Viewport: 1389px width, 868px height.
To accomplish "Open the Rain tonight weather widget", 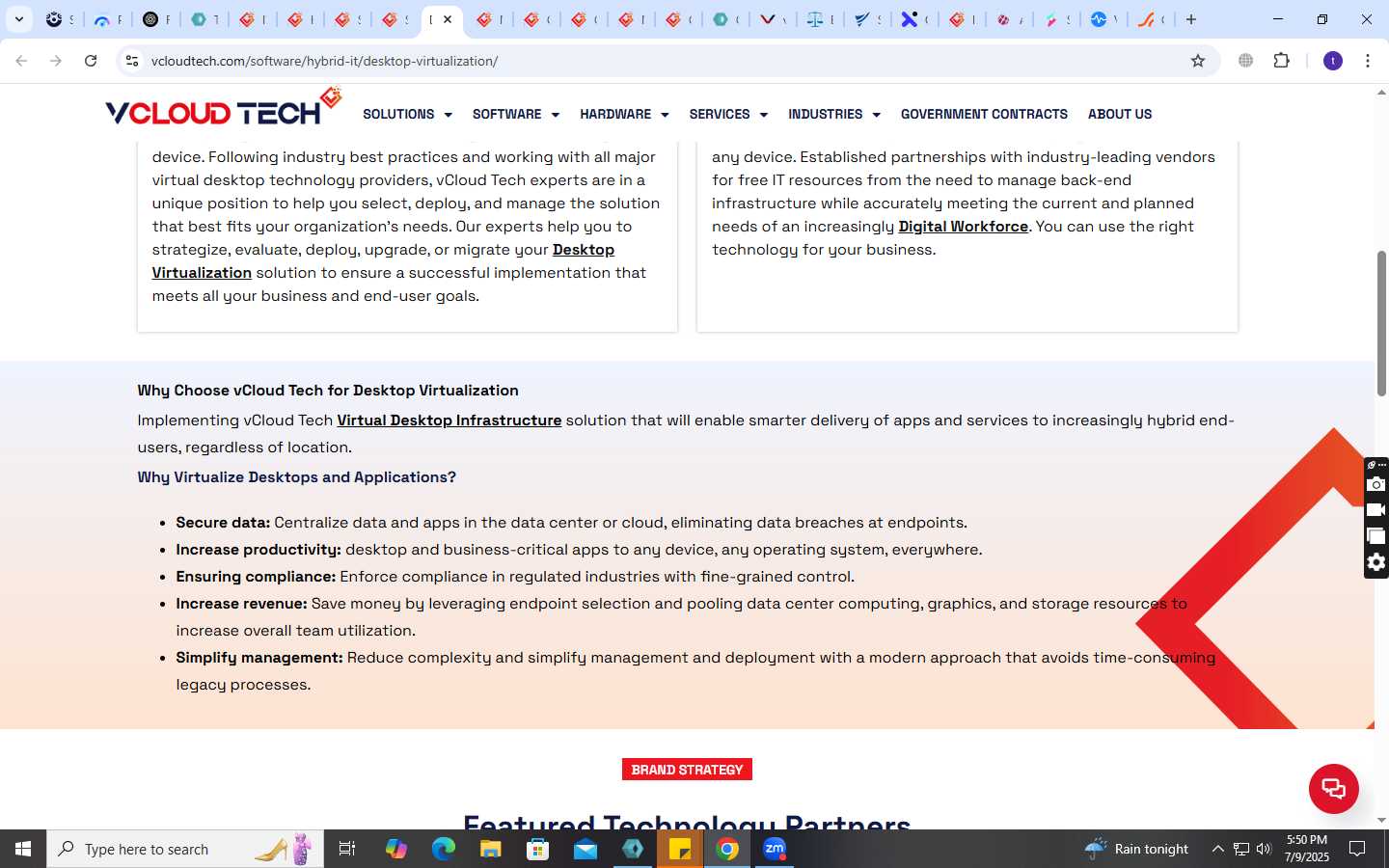I will (x=1136, y=849).
